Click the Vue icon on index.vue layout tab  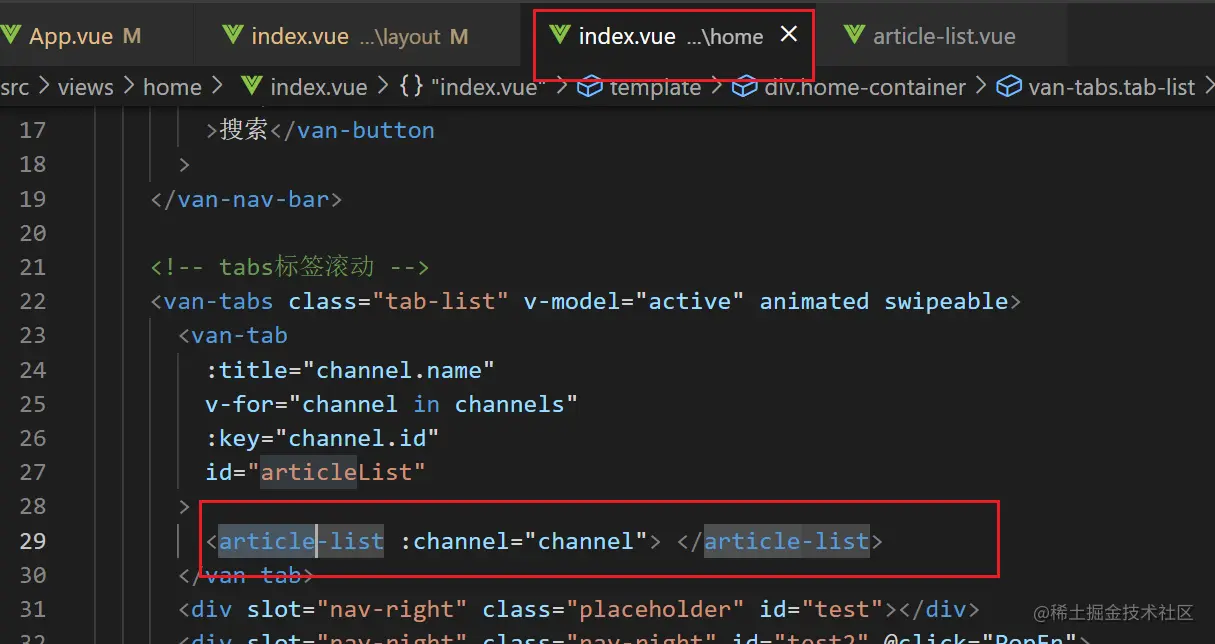pos(233,36)
